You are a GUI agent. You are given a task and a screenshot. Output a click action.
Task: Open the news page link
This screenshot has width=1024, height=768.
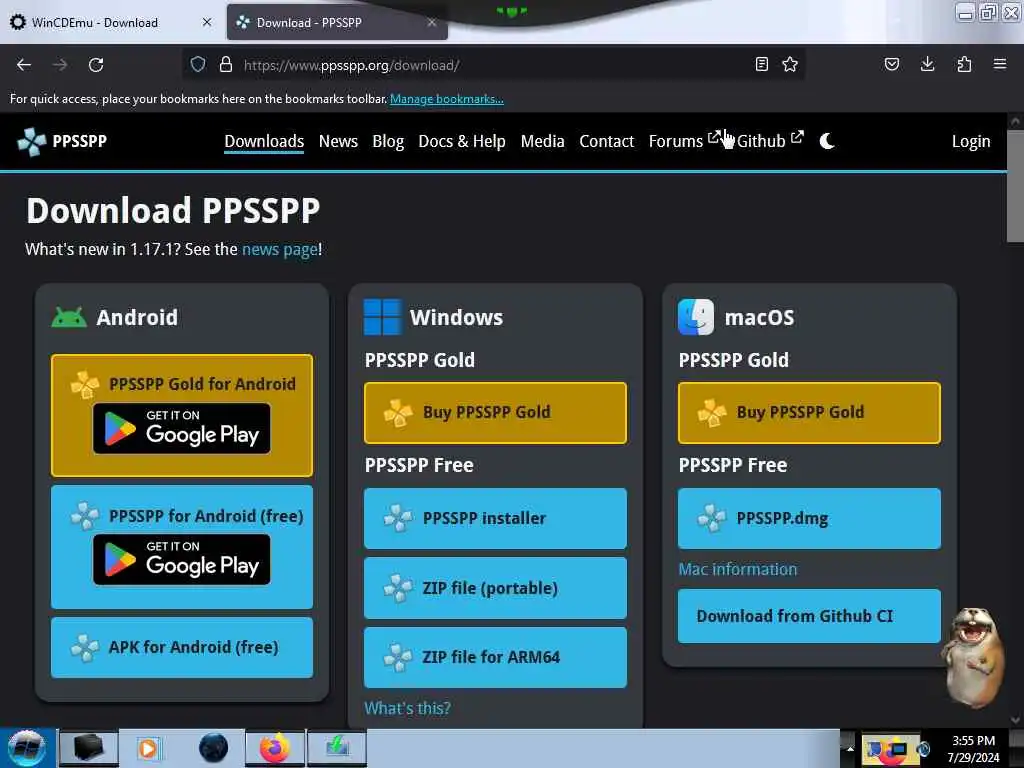(x=280, y=249)
